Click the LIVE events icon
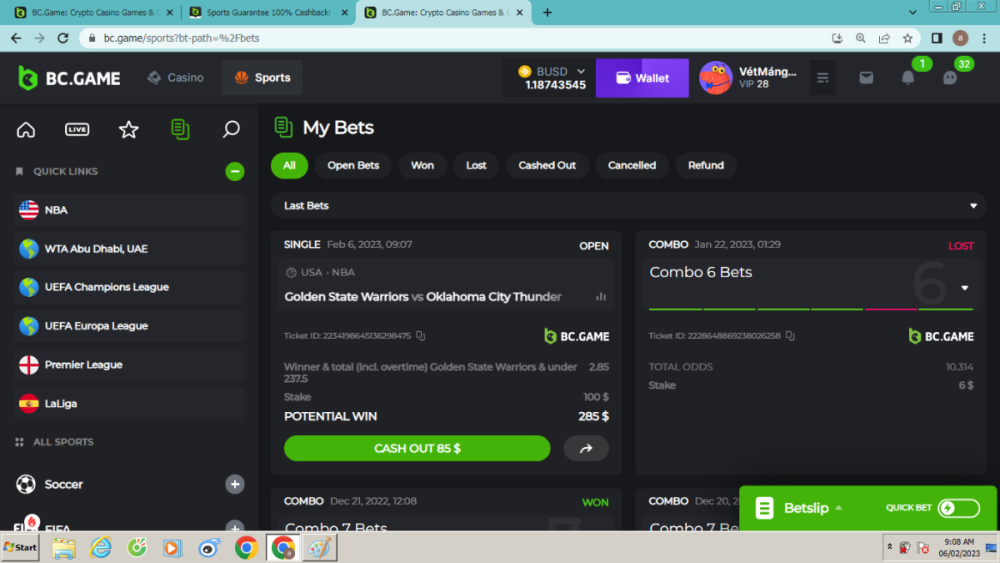The image size is (1000, 563). tap(77, 129)
